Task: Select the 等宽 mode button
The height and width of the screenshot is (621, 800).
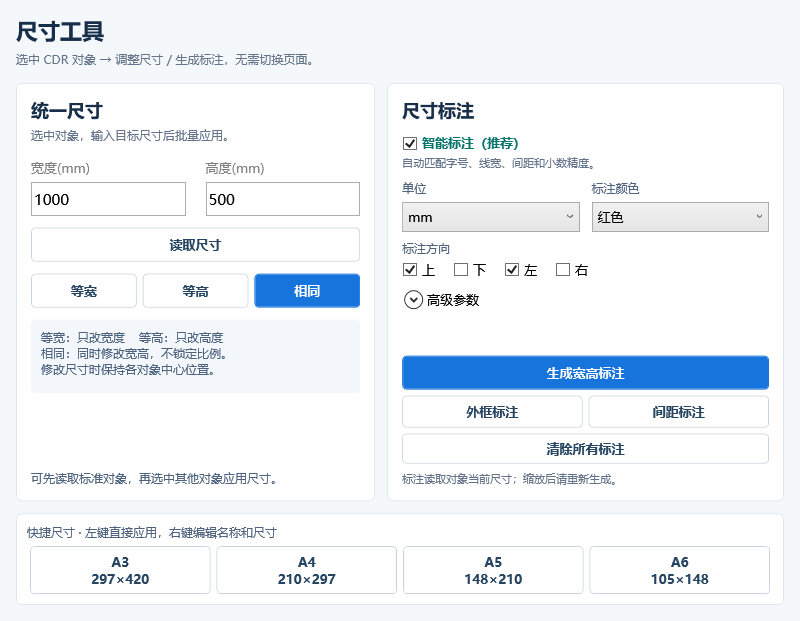Action: [84, 291]
